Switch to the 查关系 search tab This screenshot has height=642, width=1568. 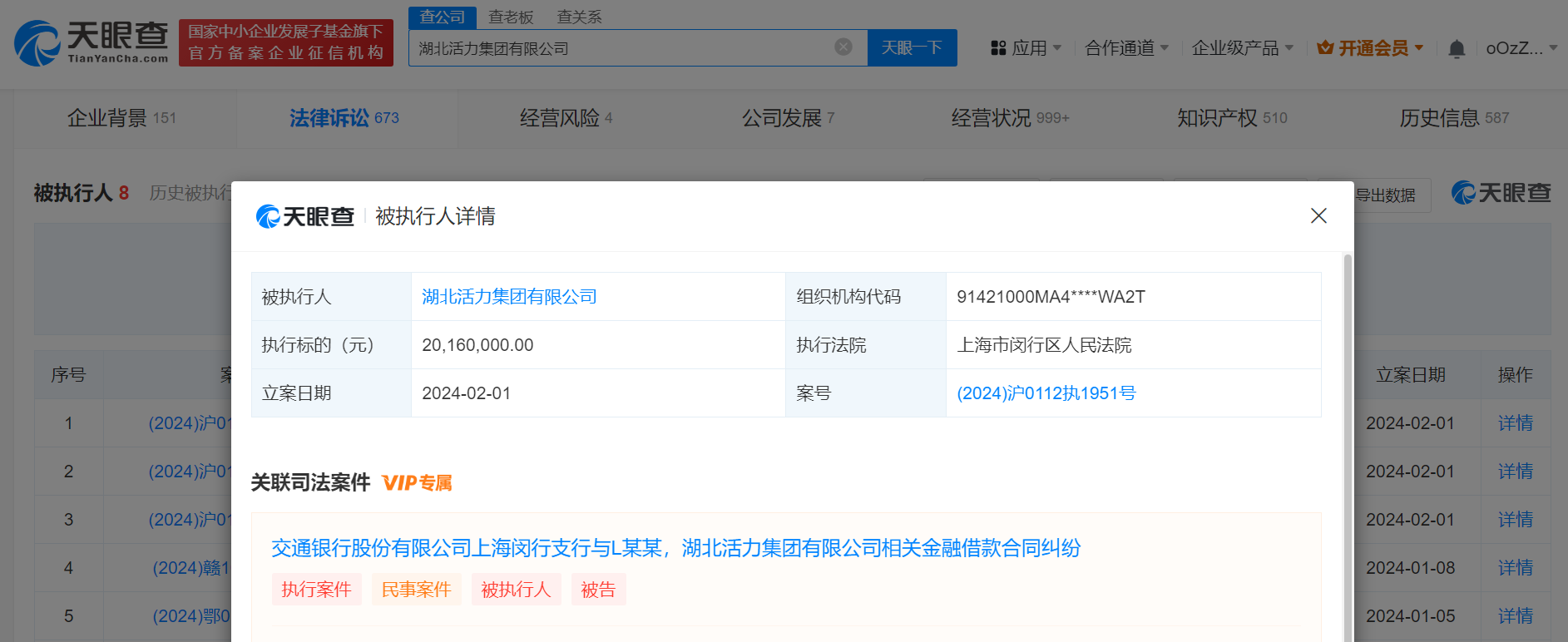pyautogui.click(x=579, y=17)
